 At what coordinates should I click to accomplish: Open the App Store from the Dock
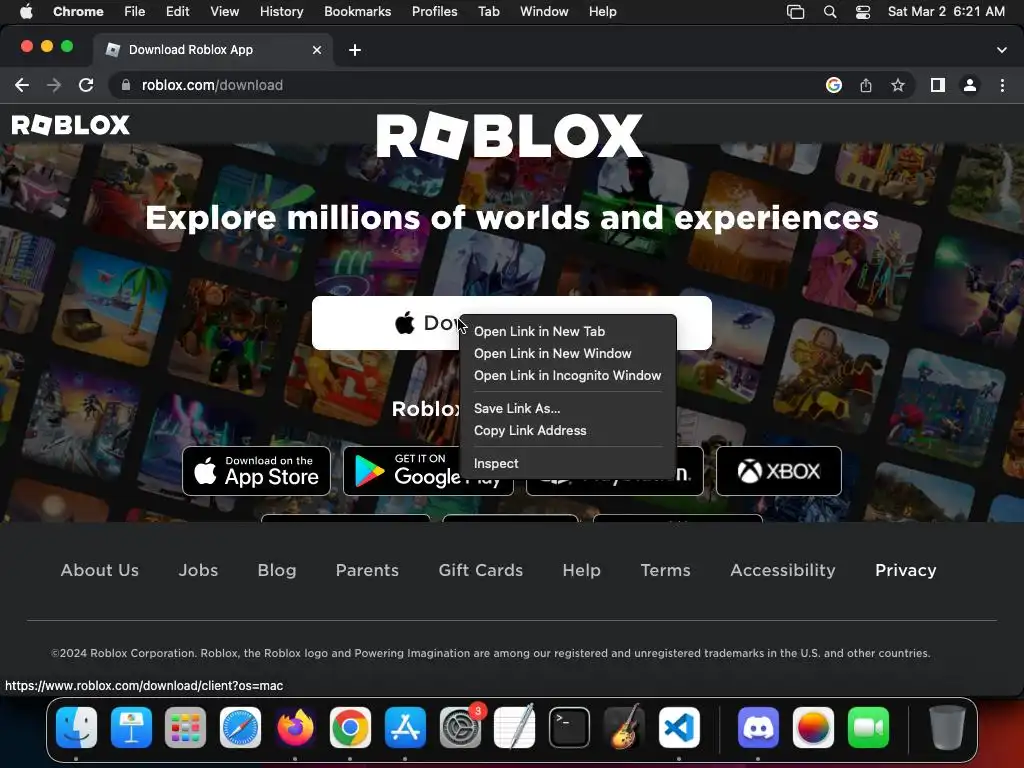405,728
